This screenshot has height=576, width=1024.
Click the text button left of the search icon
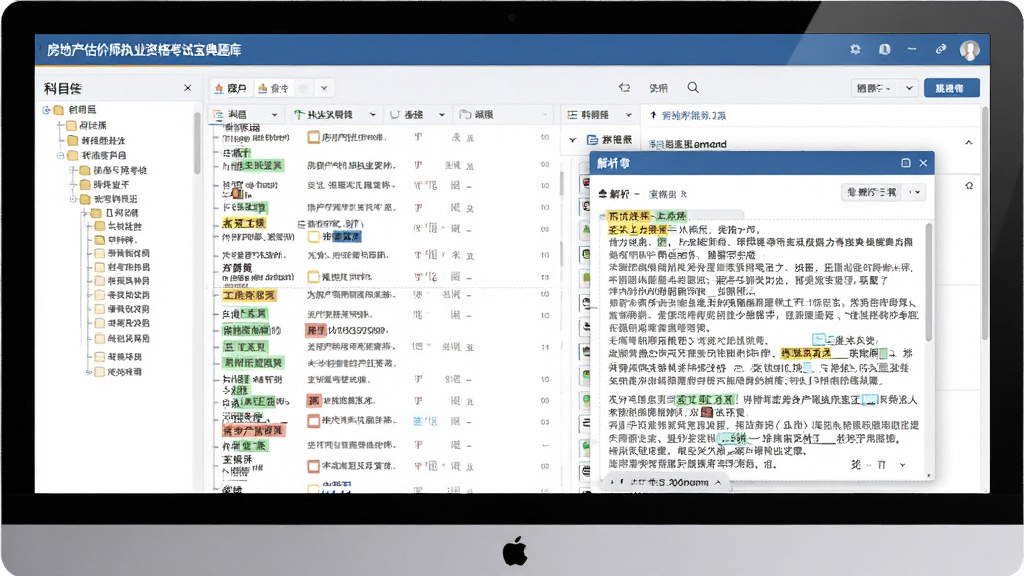point(658,88)
